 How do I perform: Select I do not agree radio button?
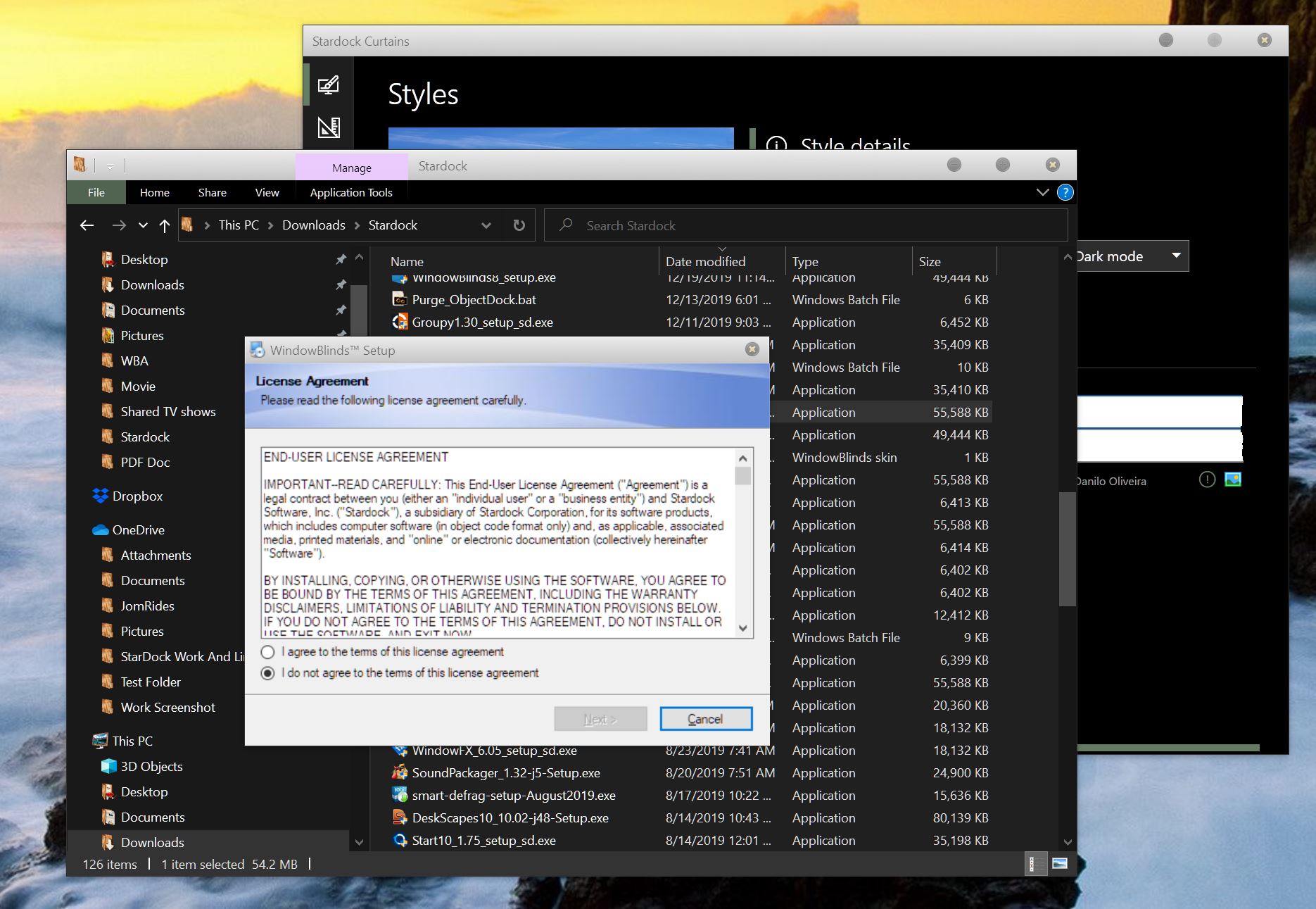pyautogui.click(x=267, y=673)
